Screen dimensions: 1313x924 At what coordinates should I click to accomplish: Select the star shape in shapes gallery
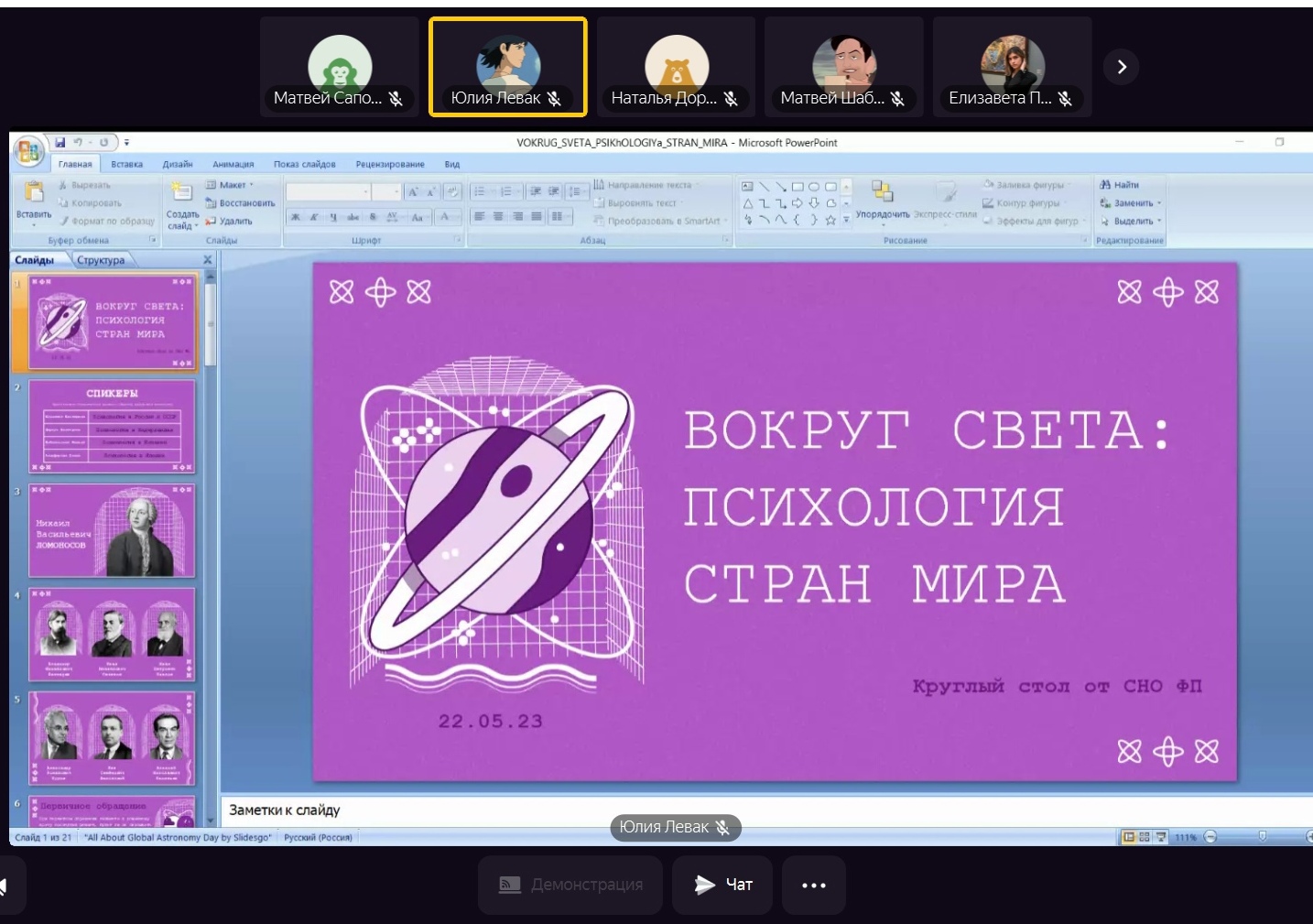830,220
